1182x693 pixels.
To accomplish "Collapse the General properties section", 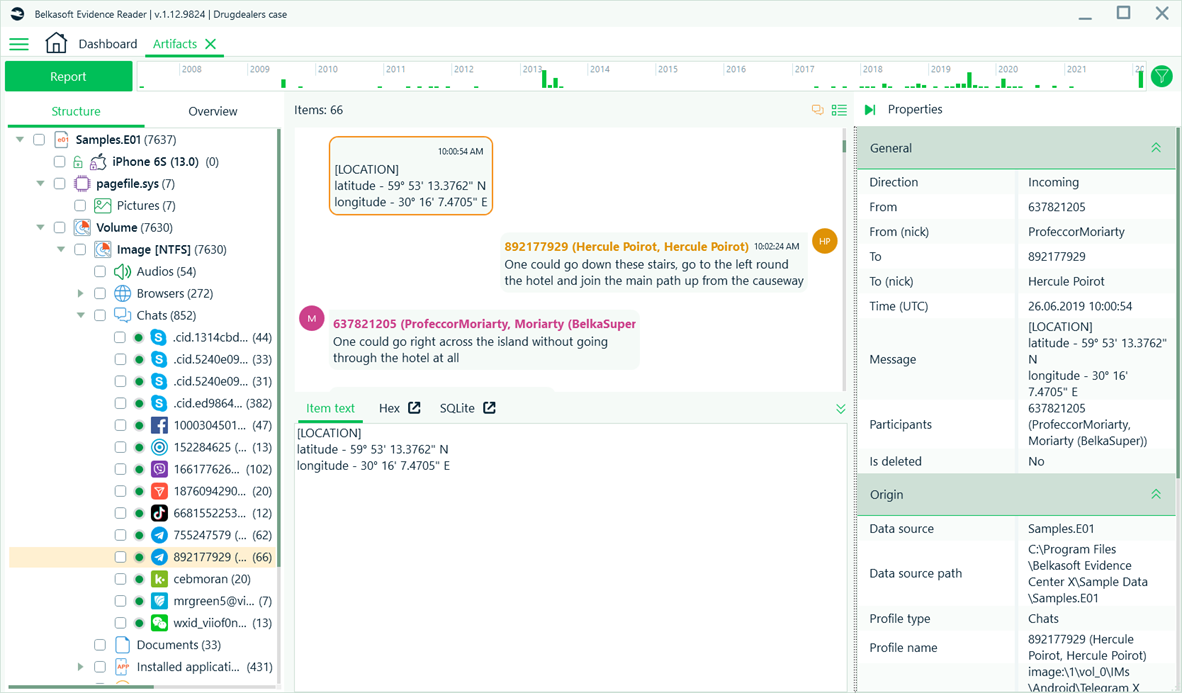I will coord(1156,148).
